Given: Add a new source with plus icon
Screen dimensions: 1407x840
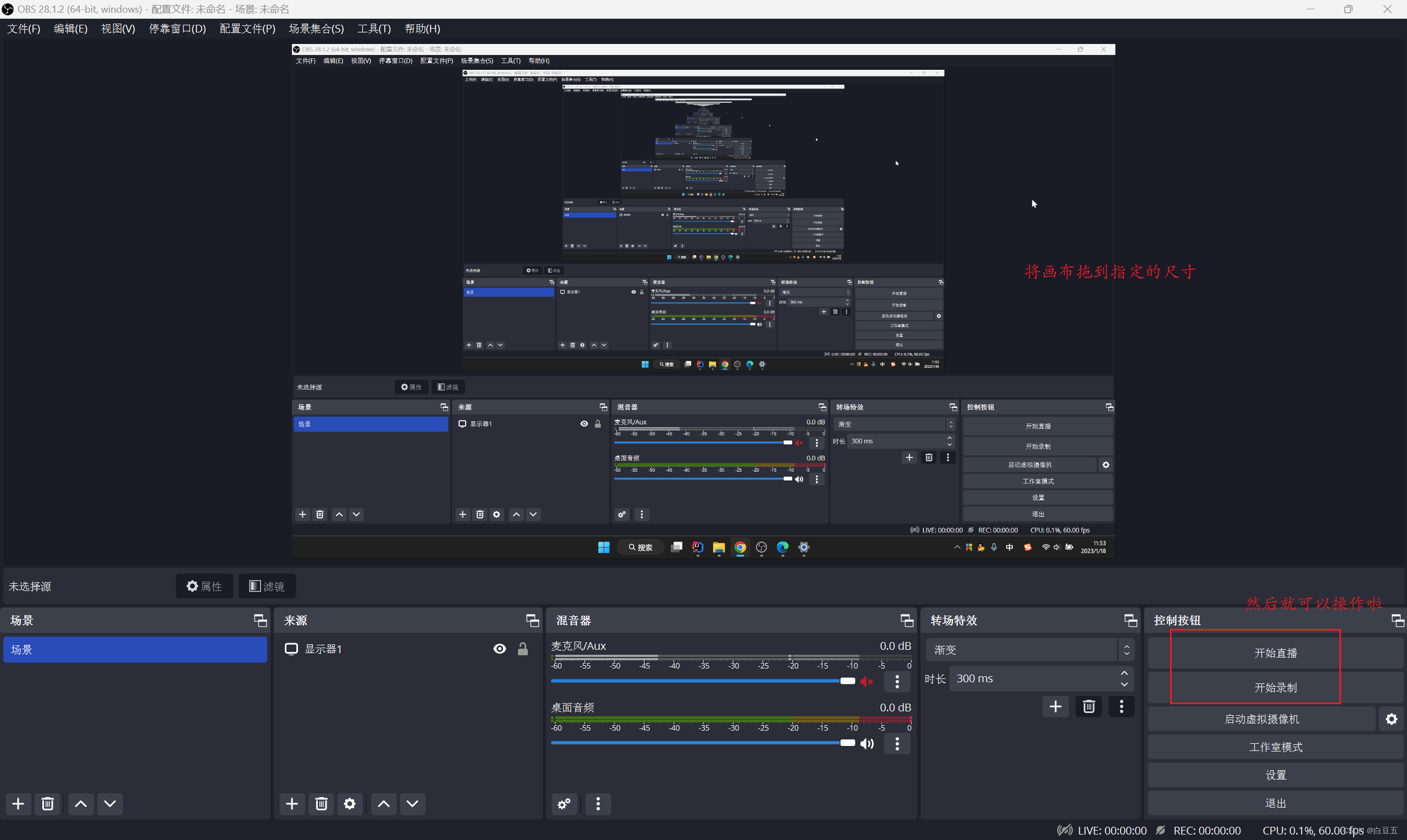Looking at the screenshot, I should click(292, 804).
